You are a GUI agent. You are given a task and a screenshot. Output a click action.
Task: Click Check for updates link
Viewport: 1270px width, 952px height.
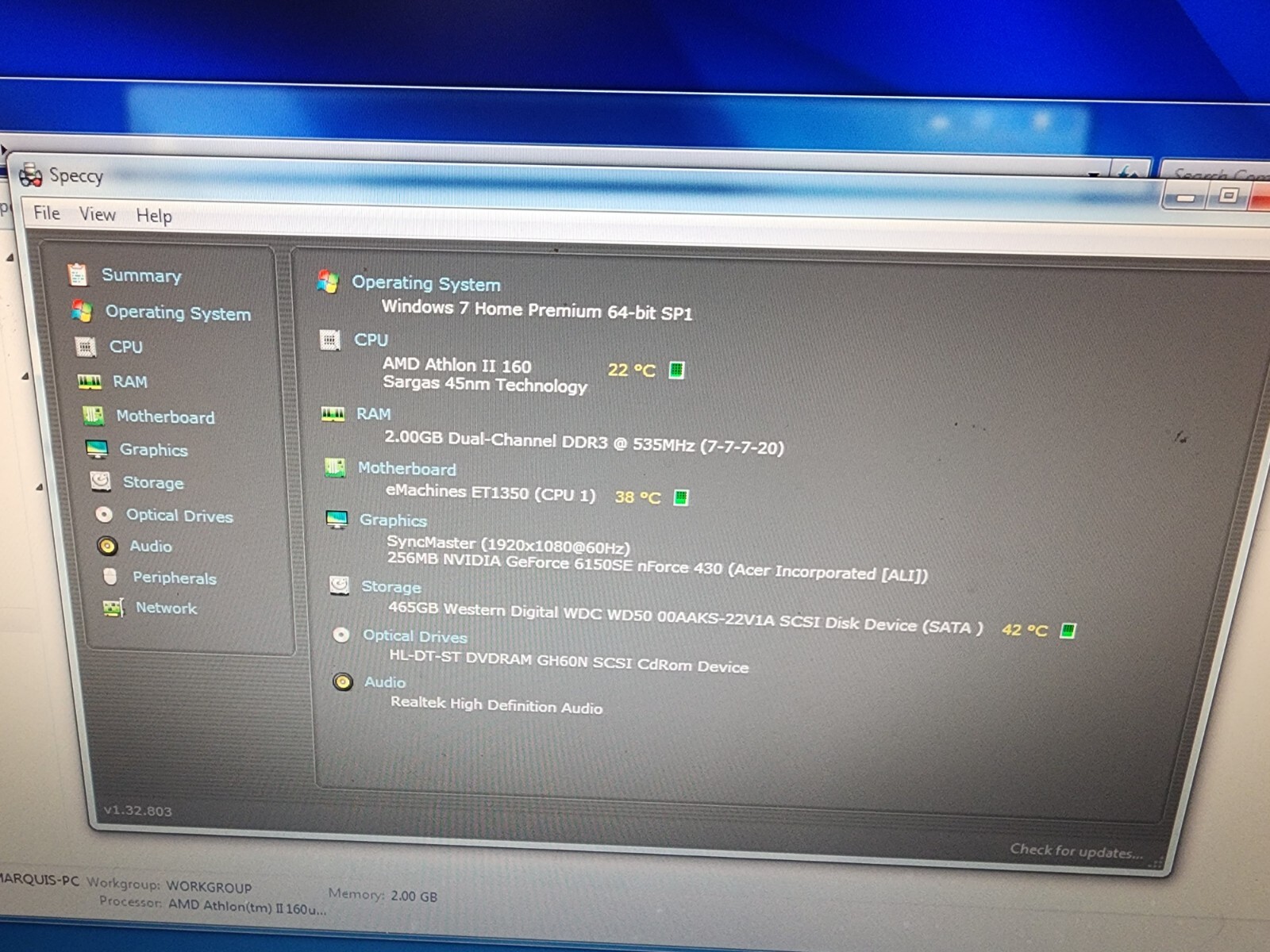tap(1076, 851)
